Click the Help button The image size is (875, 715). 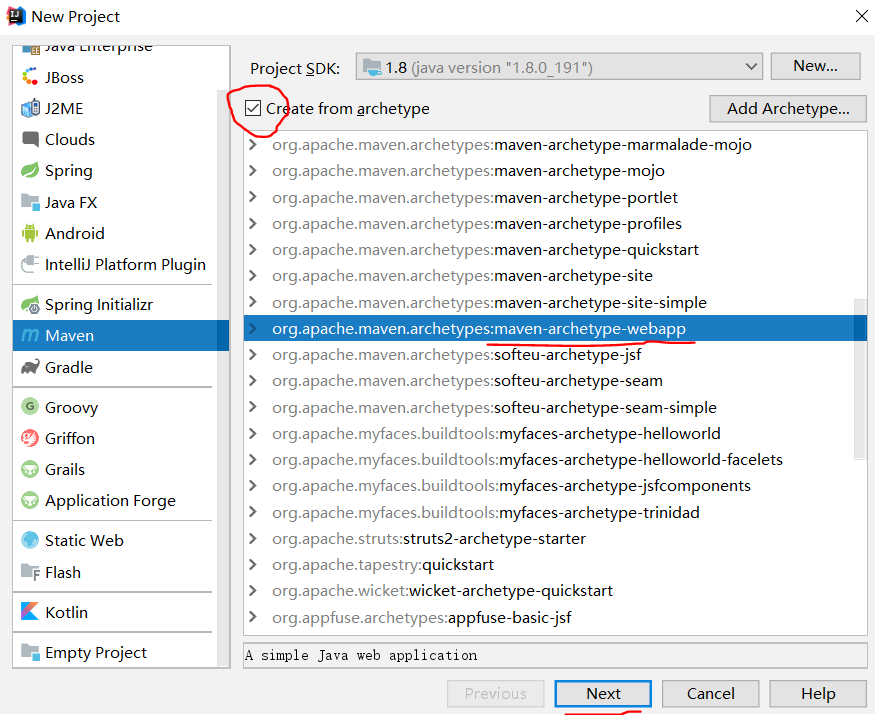click(x=818, y=693)
